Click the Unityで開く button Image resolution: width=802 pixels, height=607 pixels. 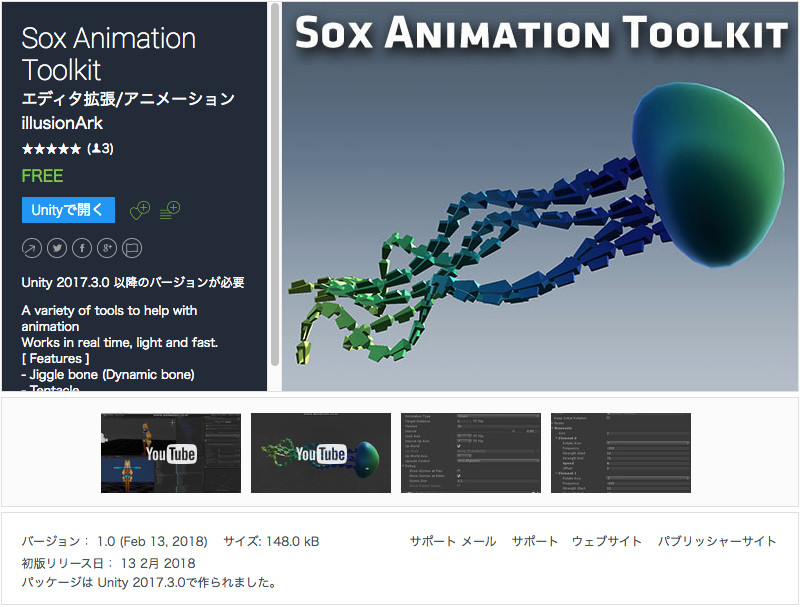pyautogui.click(x=68, y=210)
